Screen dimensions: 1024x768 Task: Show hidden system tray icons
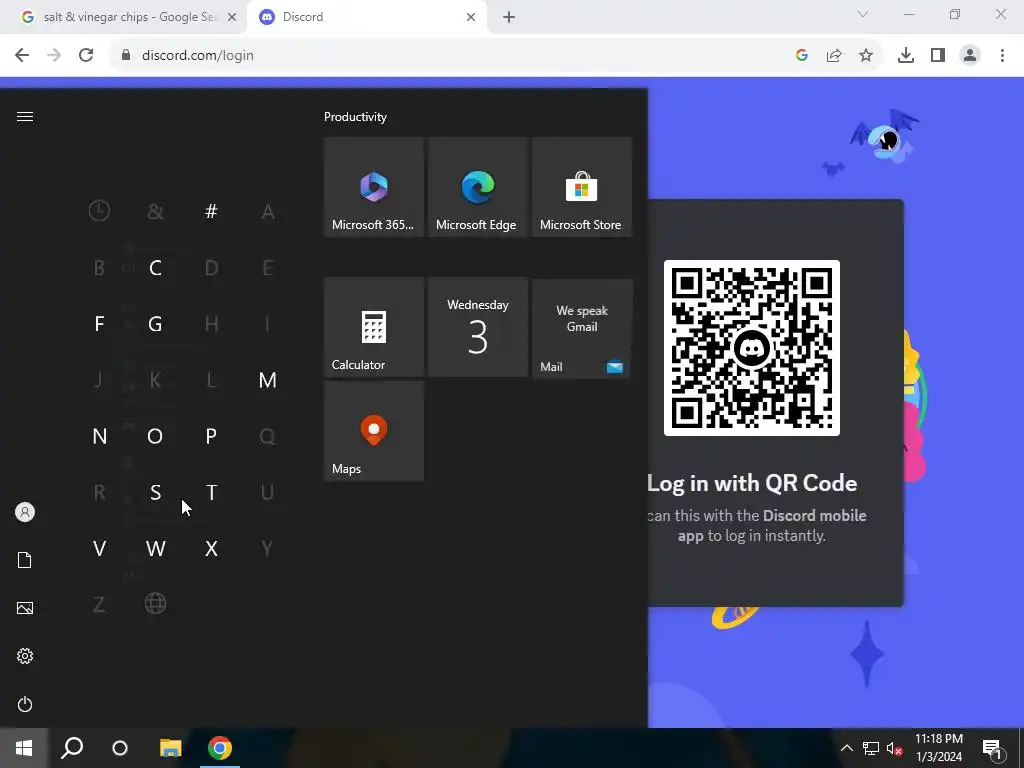click(x=846, y=748)
